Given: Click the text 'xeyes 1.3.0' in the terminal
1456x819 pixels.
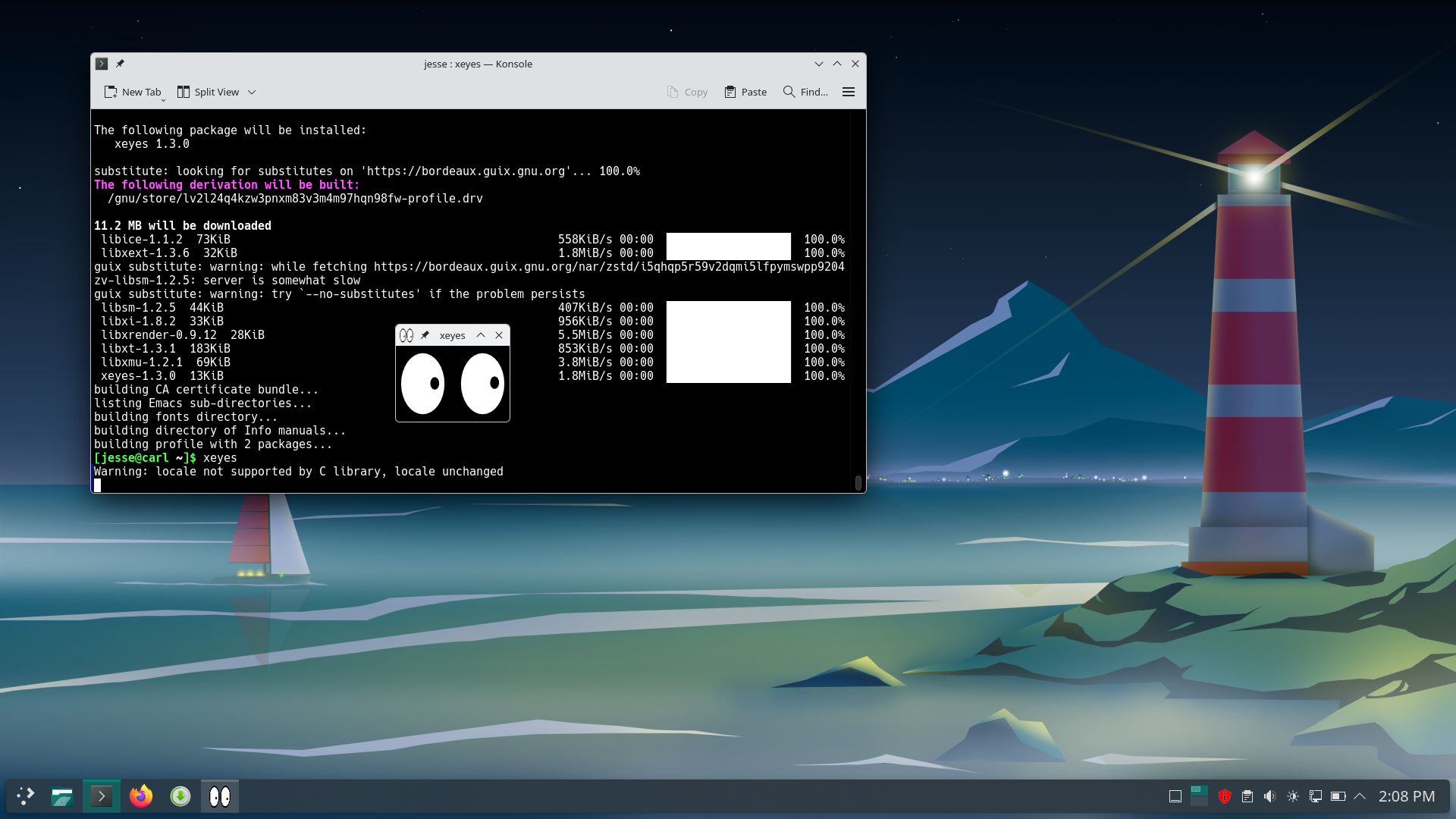Looking at the screenshot, I should (x=152, y=144).
